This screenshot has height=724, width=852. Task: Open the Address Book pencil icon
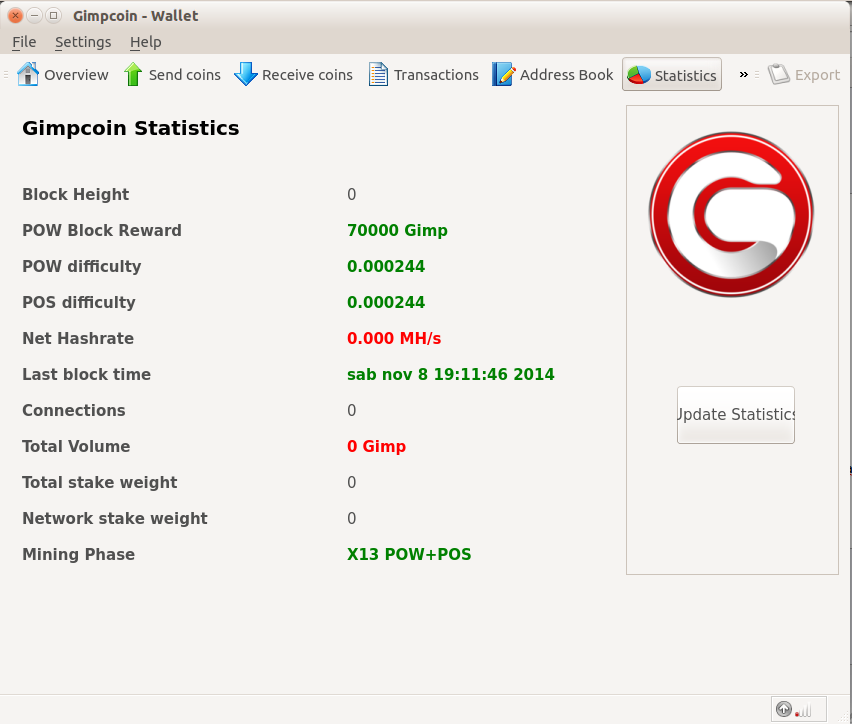[503, 74]
